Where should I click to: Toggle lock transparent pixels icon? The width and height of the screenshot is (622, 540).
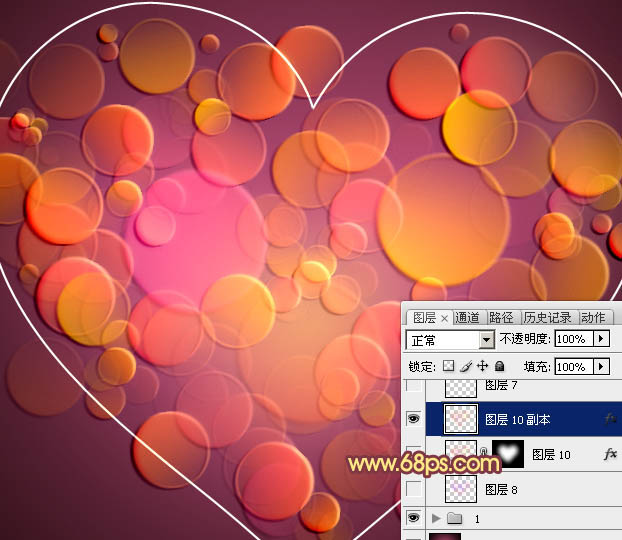[x=449, y=366]
